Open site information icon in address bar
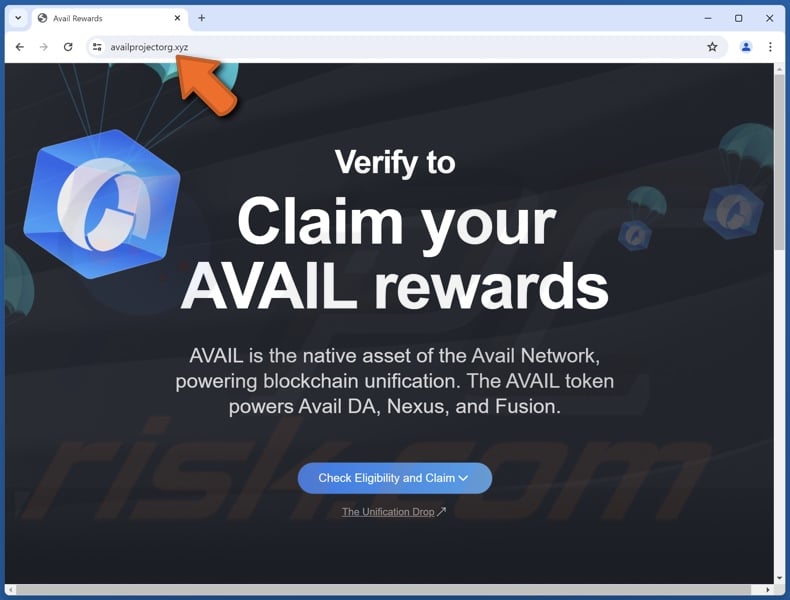Screen dimensions: 790x600 [x=97, y=47]
